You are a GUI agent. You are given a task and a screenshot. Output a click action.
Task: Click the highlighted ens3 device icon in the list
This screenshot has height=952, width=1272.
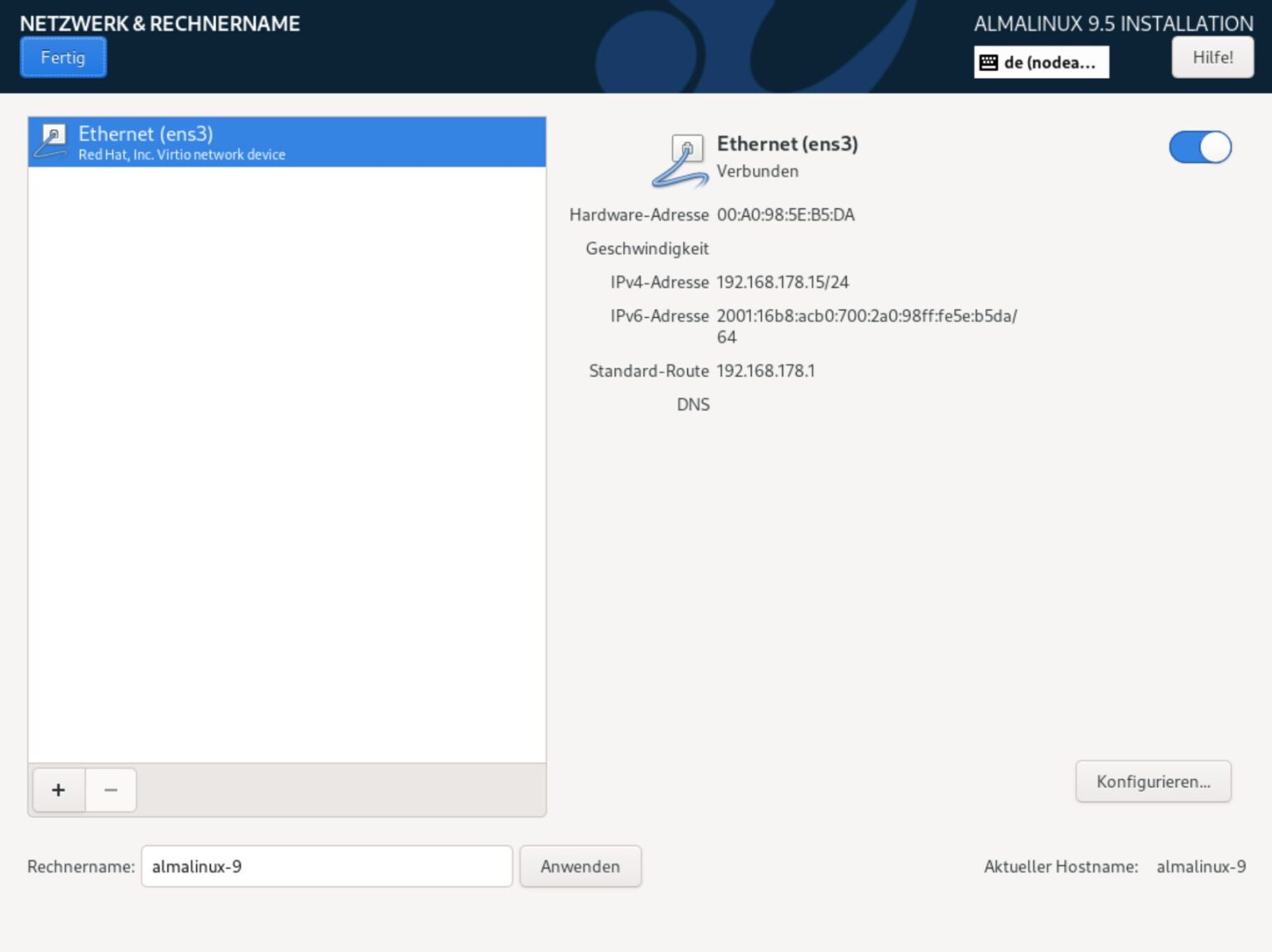click(x=52, y=142)
